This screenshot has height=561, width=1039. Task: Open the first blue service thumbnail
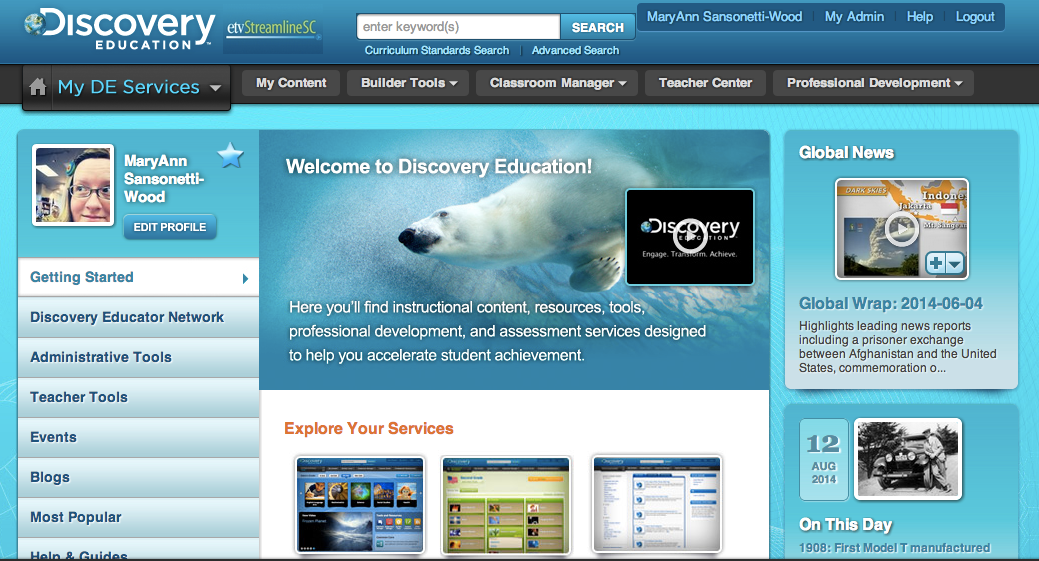coord(360,504)
